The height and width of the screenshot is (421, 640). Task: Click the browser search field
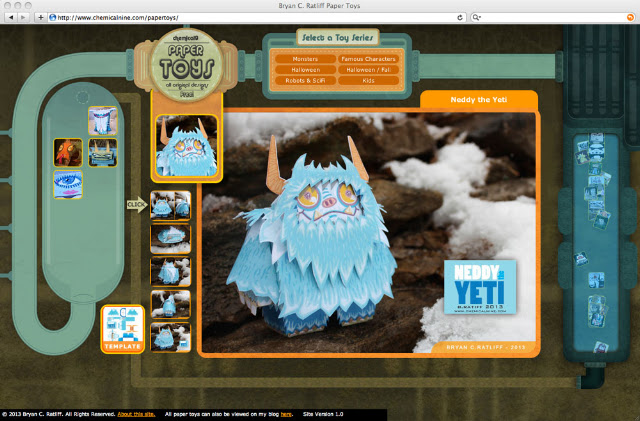point(552,17)
